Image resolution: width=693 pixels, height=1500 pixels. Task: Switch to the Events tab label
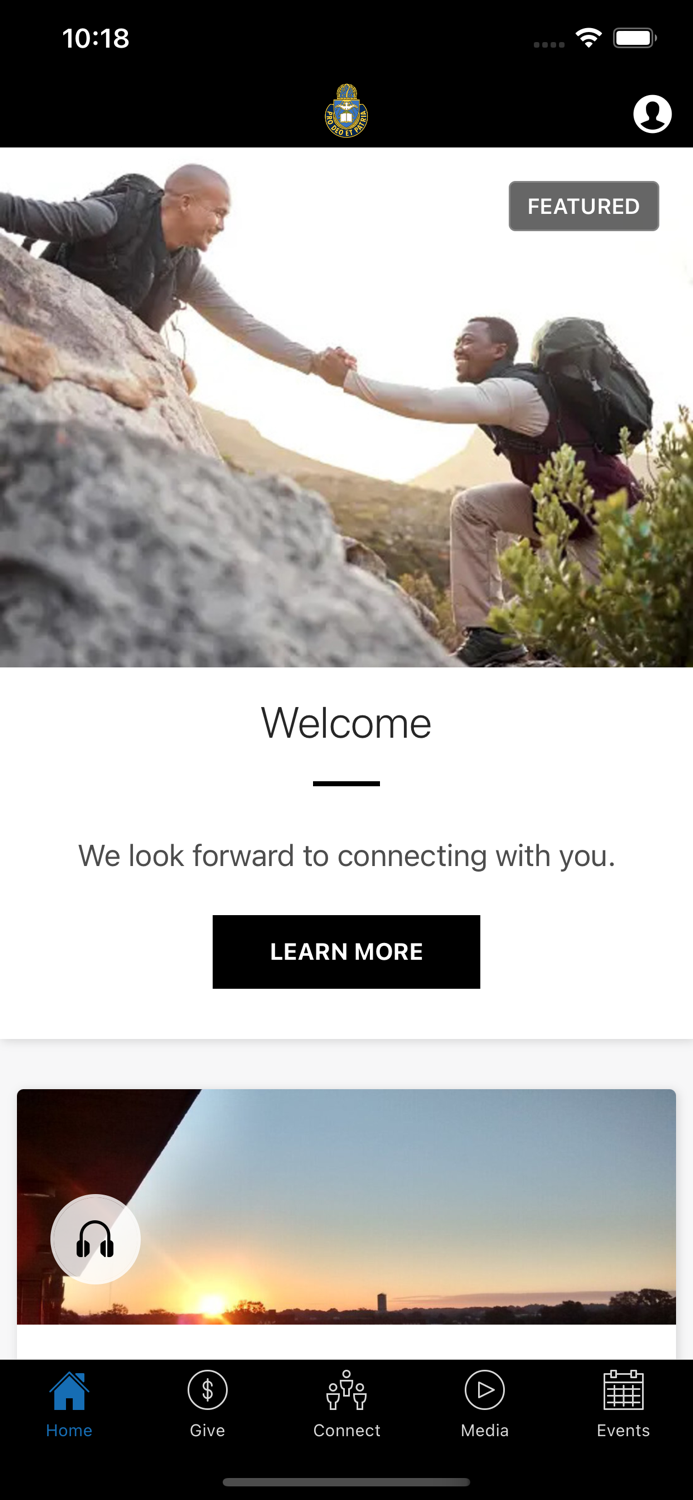tap(623, 1430)
